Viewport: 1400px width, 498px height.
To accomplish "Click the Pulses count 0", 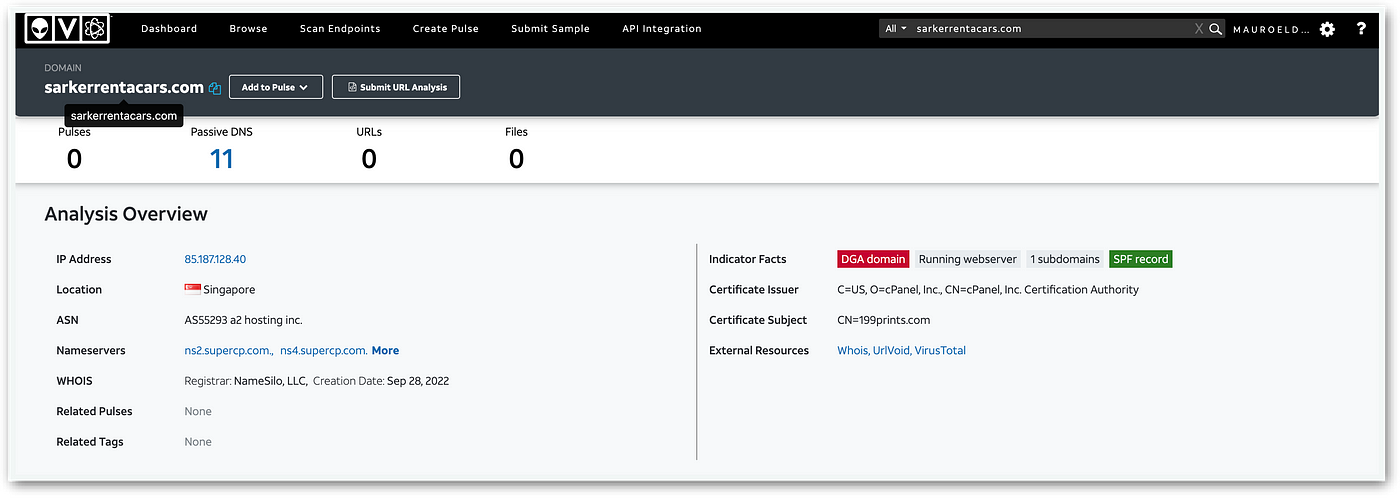I will (74, 158).
